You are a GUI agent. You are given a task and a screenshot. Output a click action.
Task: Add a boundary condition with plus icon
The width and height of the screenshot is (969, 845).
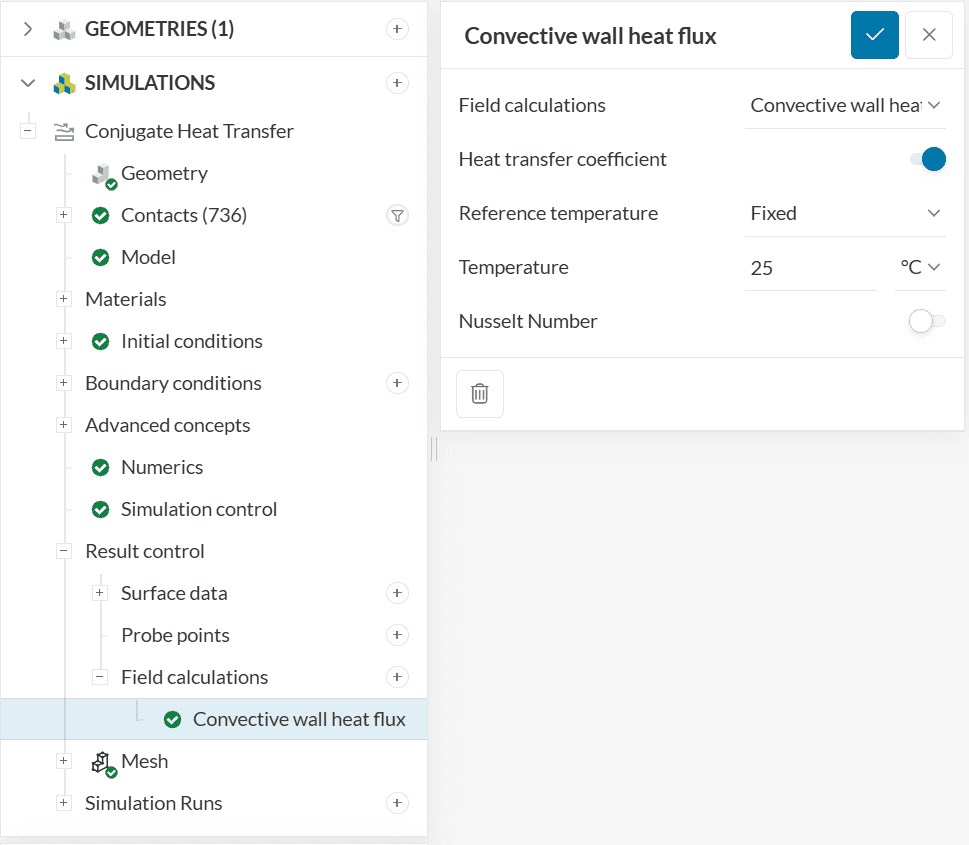397,383
